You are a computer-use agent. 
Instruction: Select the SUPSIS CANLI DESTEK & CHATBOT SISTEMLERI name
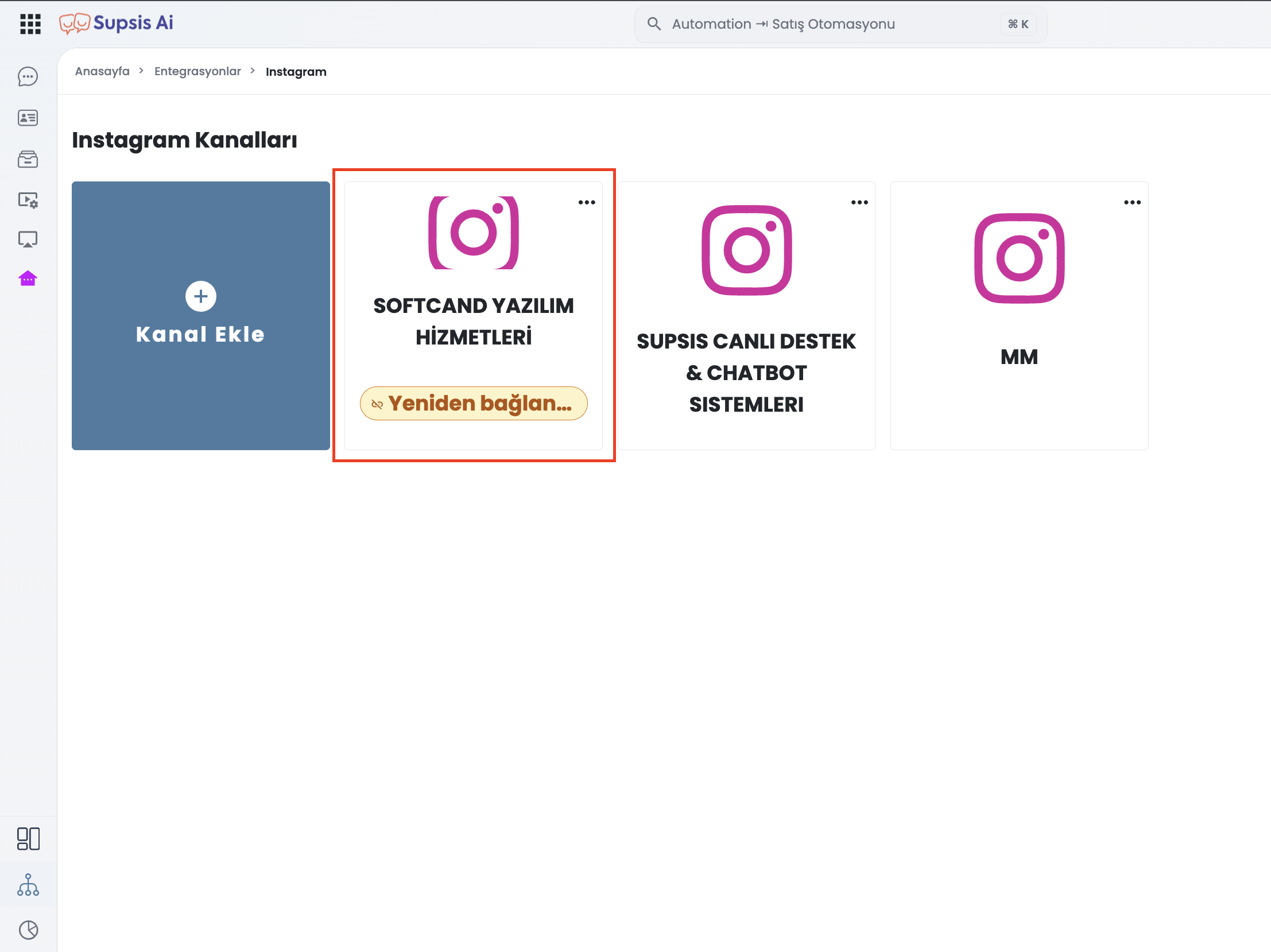(x=746, y=373)
